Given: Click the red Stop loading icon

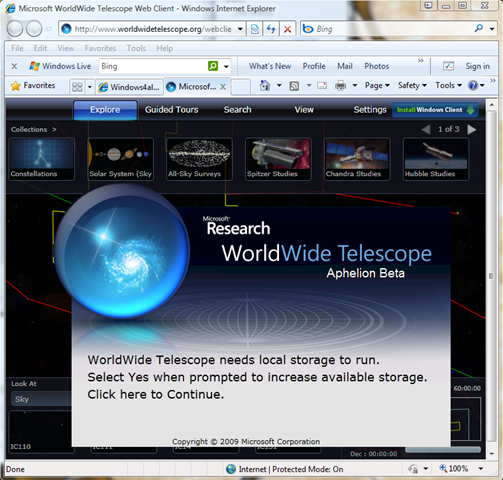Looking at the screenshot, I should (x=287, y=29).
